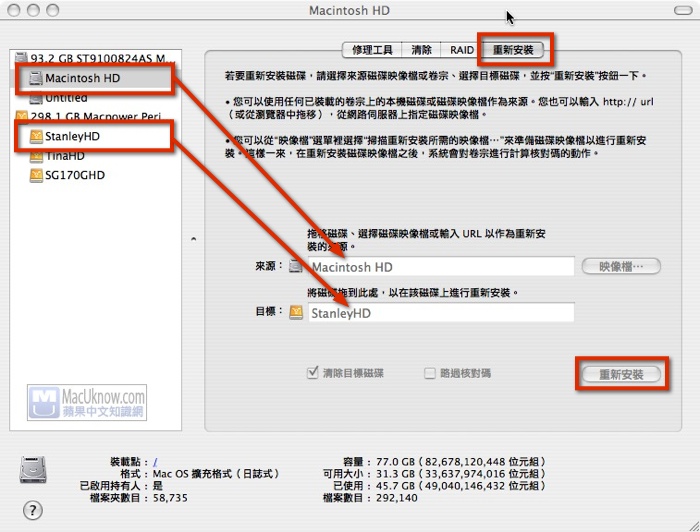Click the TinaHD volume icon
The width and height of the screenshot is (700, 532).
tap(36, 156)
